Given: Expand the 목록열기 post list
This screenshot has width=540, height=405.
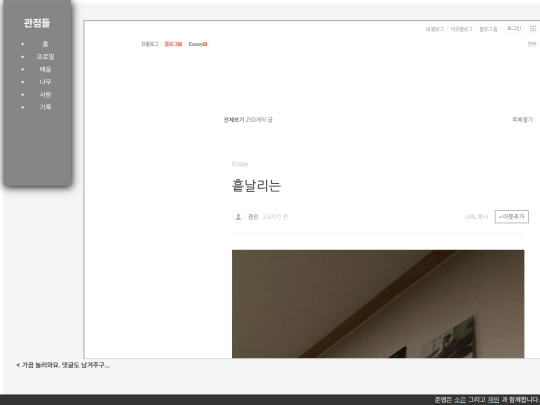Looking at the screenshot, I should (x=522, y=120).
